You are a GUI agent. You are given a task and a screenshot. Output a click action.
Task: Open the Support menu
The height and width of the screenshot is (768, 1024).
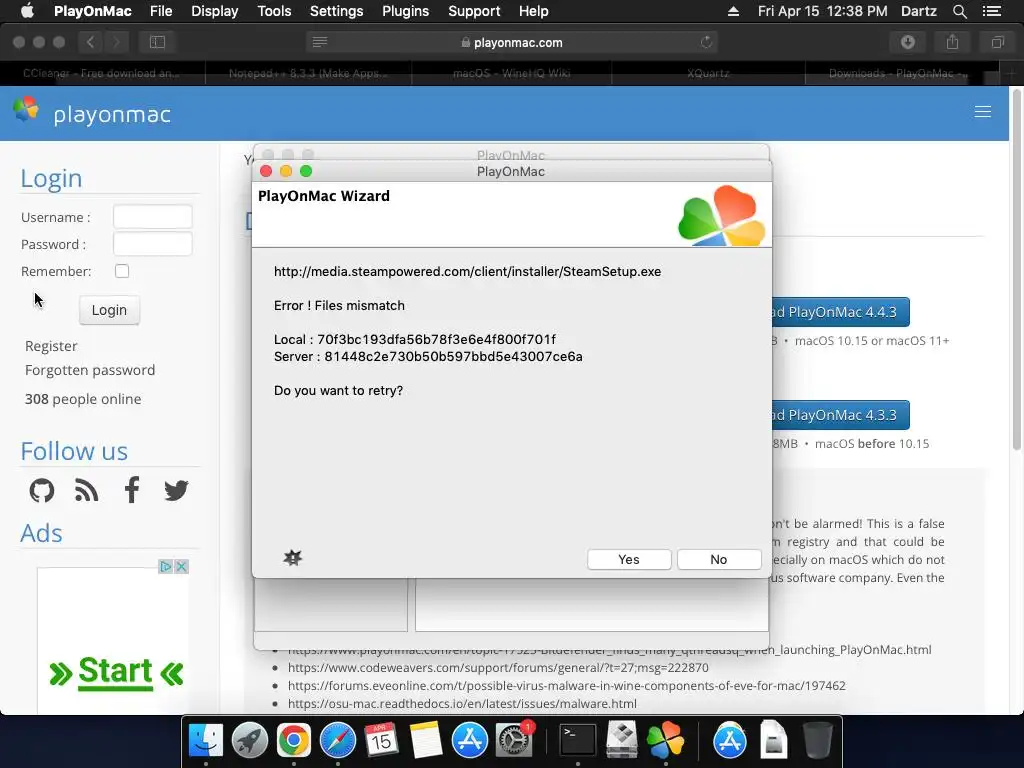[x=474, y=11]
